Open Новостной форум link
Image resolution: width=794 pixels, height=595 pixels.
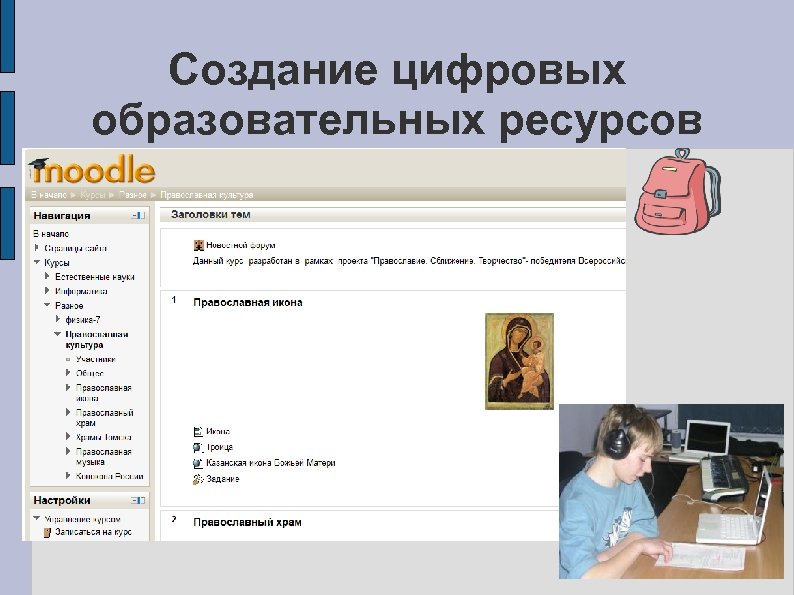241,246
